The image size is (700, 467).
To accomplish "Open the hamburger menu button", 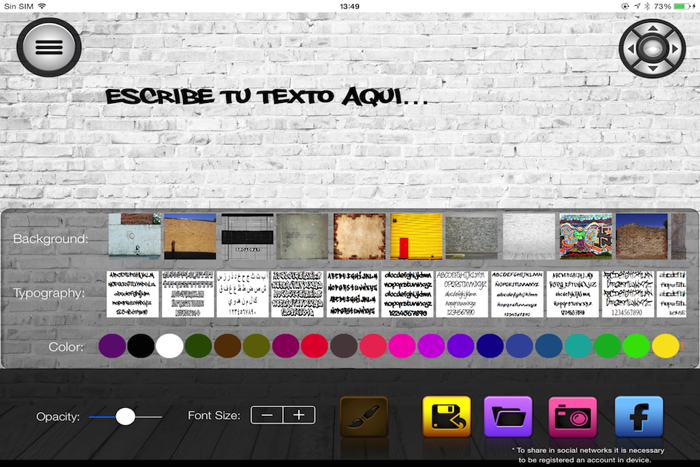I will [49, 47].
